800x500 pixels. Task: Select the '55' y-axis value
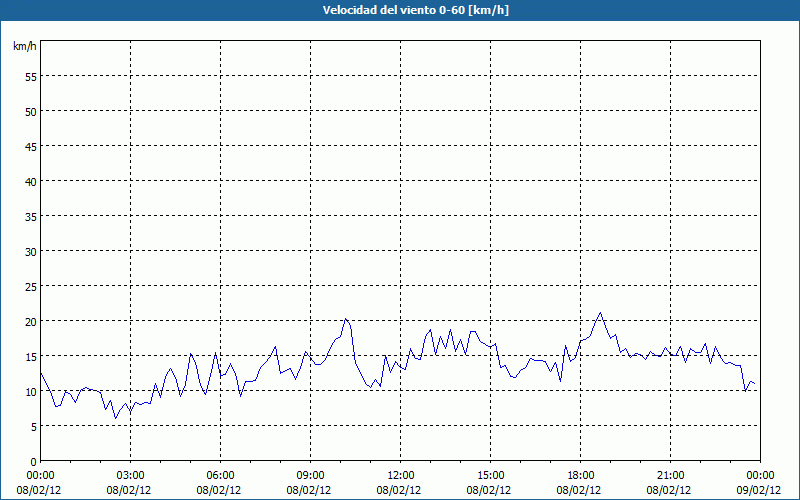click(31, 77)
